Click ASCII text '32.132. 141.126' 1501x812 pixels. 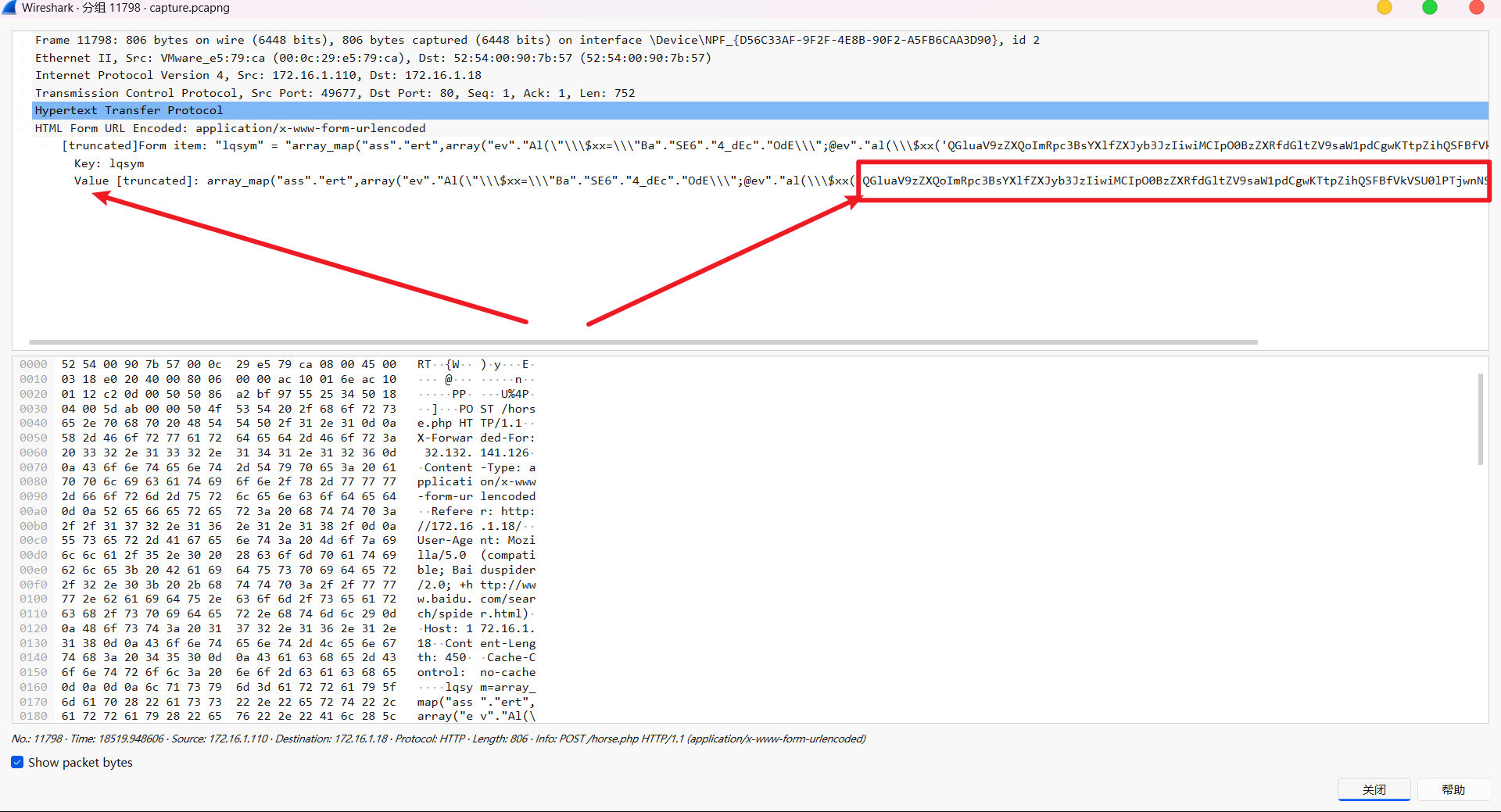click(477, 453)
